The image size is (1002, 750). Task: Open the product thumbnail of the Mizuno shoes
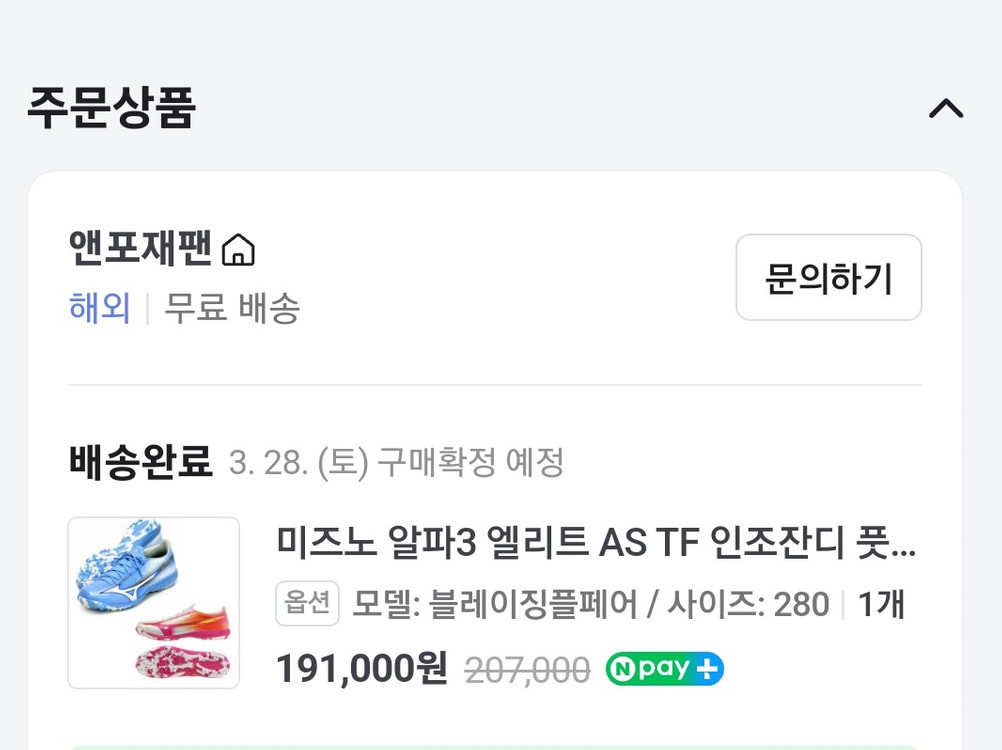pos(153,601)
